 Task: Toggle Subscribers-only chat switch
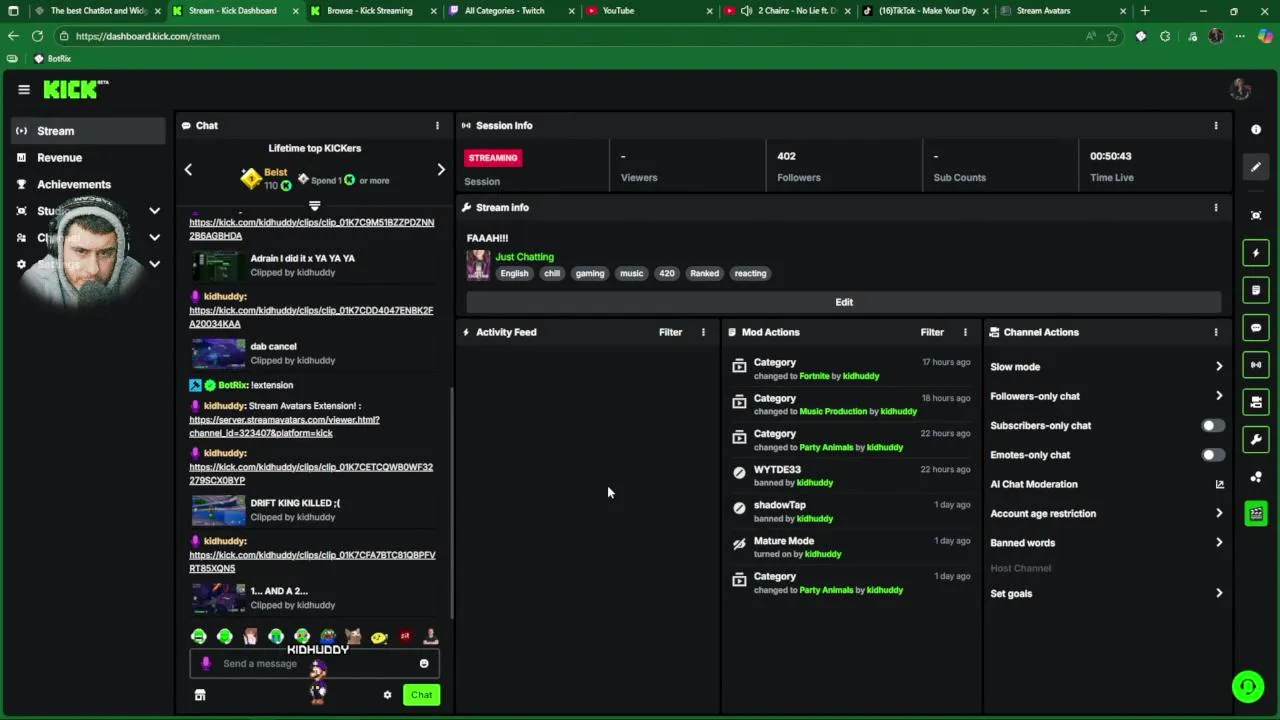pyautogui.click(x=1212, y=426)
